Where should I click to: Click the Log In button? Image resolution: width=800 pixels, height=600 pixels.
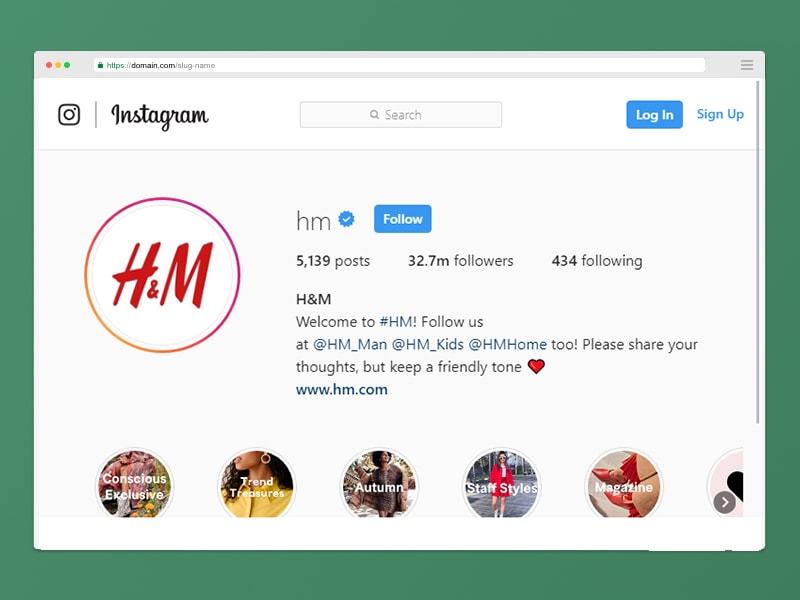[x=654, y=114]
